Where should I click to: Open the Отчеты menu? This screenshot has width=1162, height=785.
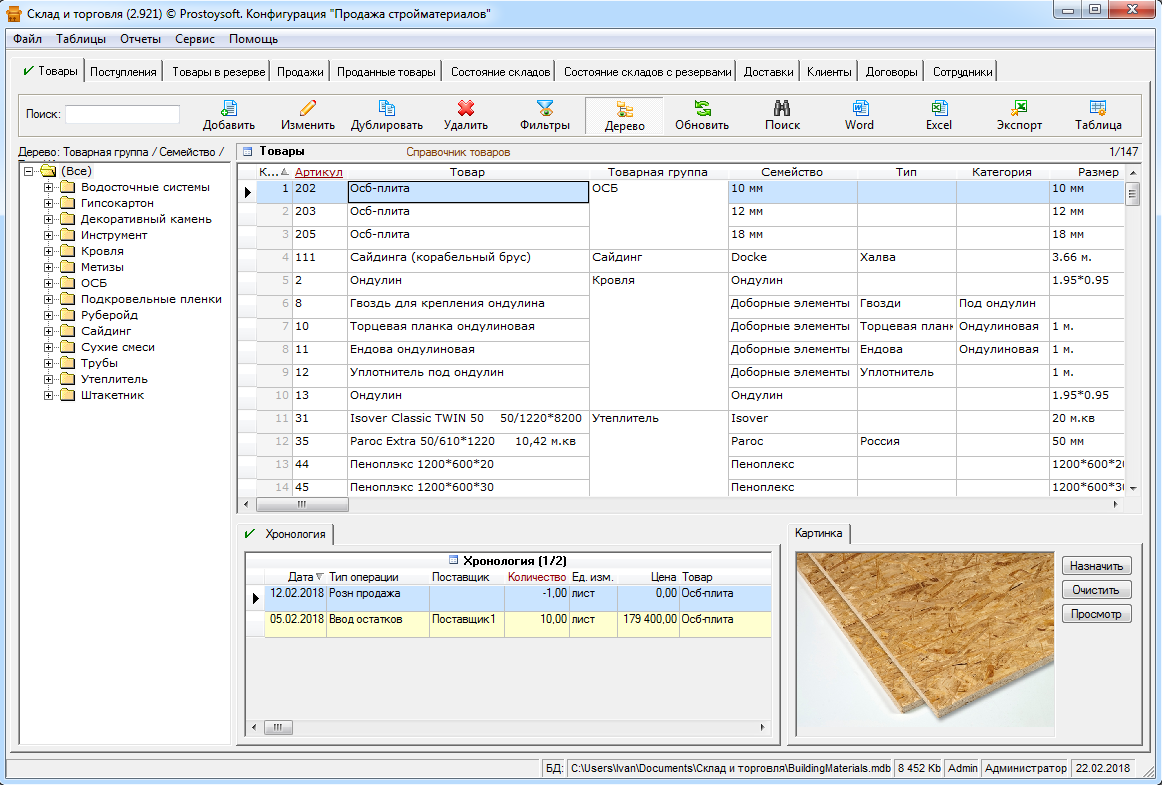140,39
